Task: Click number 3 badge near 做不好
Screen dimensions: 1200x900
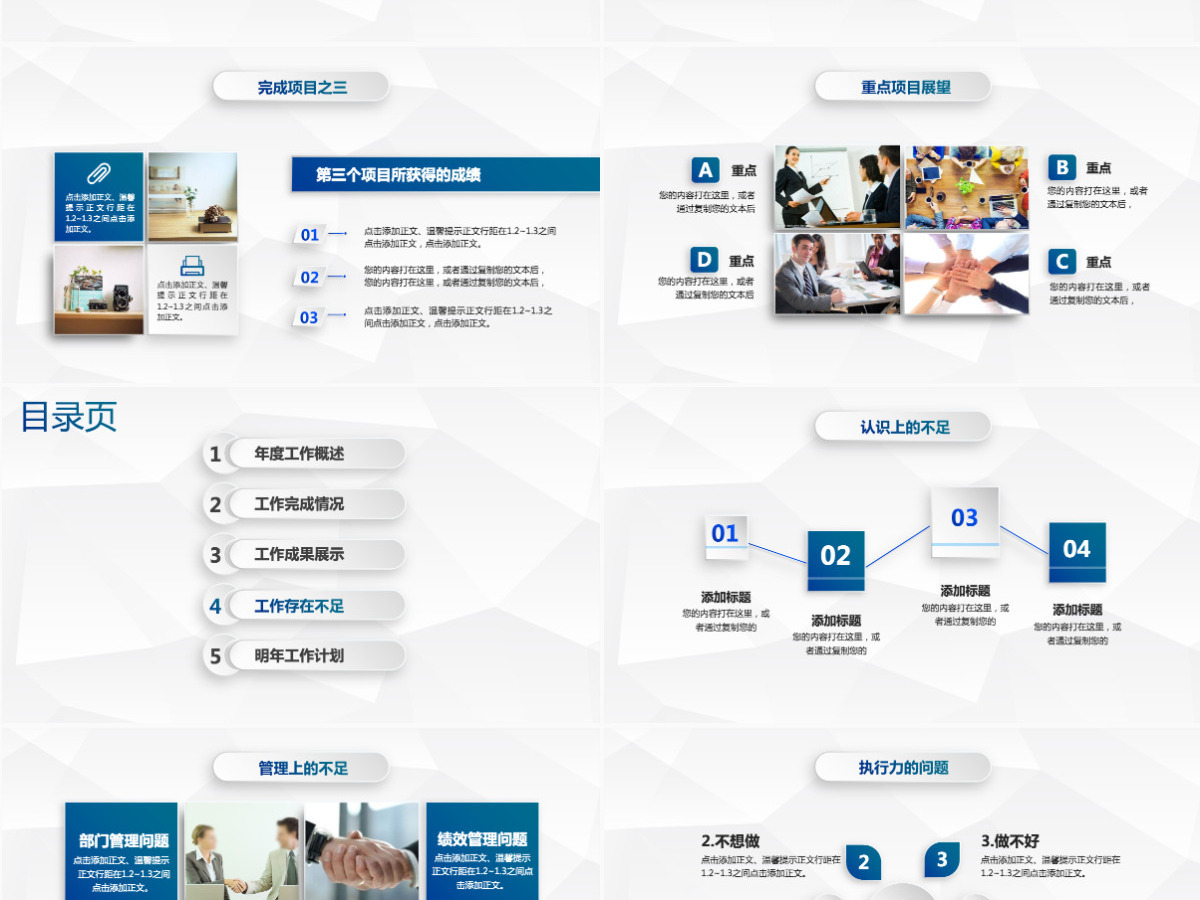Action: pos(942,859)
